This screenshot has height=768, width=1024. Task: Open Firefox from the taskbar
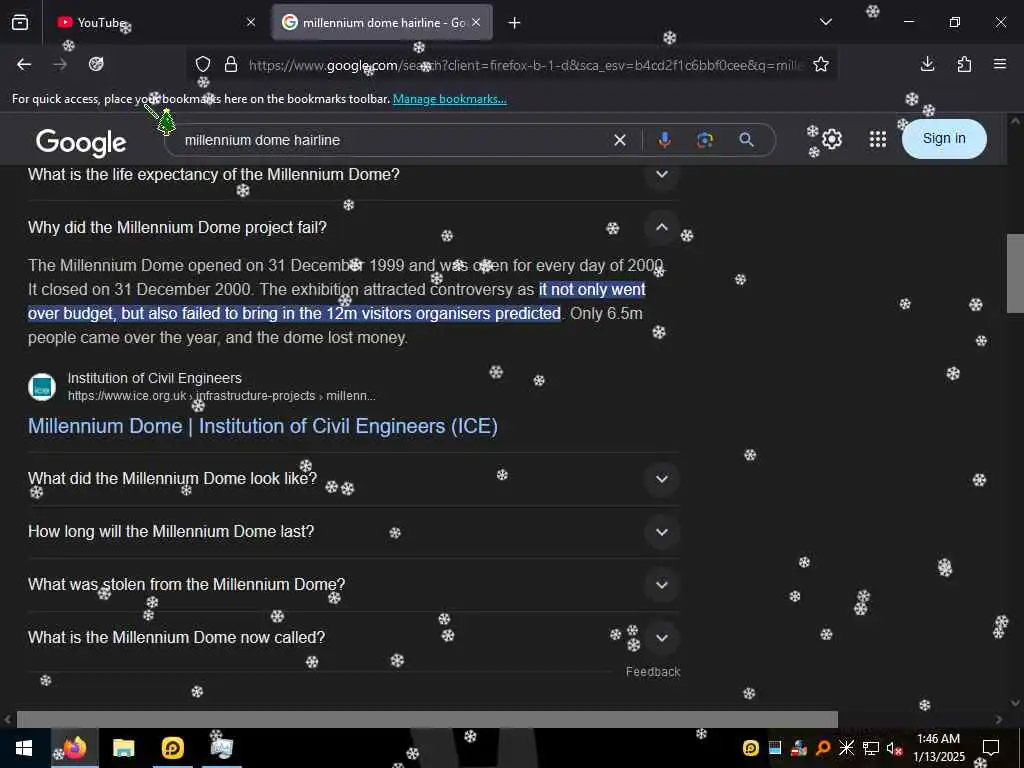click(x=74, y=748)
